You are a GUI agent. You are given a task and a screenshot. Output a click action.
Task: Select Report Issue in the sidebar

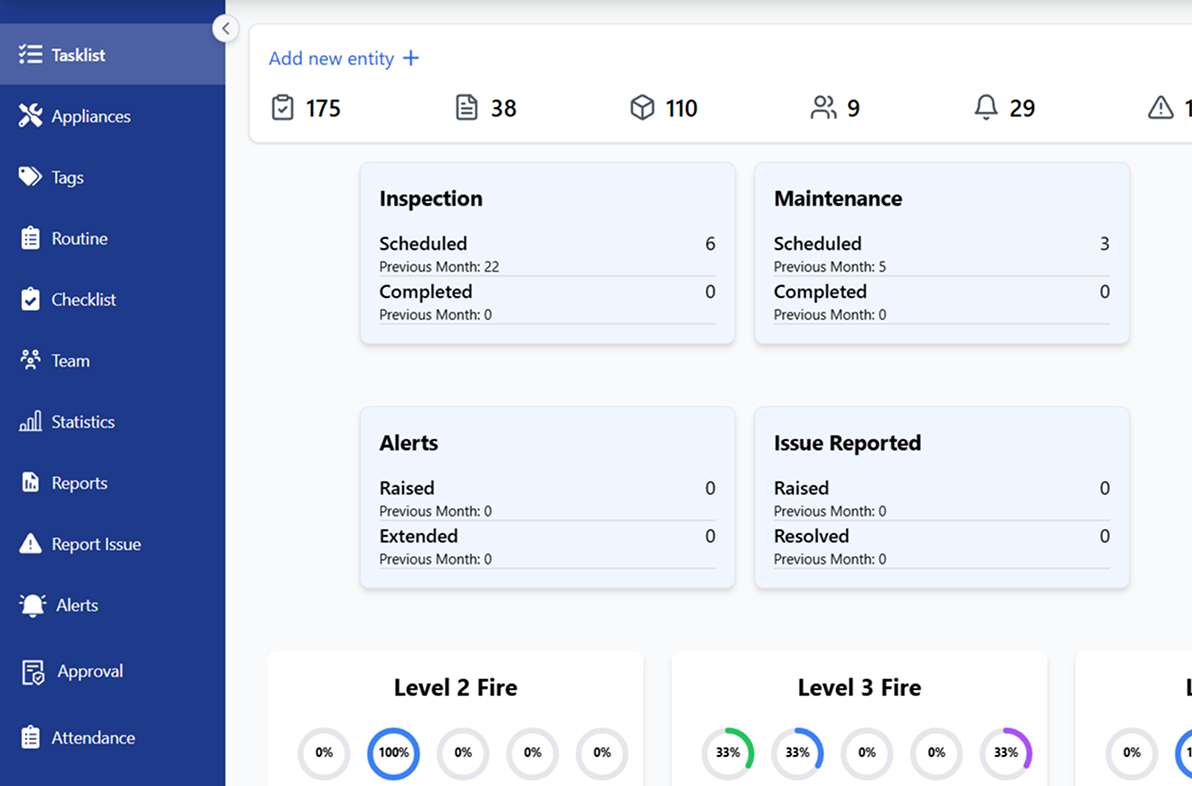coord(96,544)
